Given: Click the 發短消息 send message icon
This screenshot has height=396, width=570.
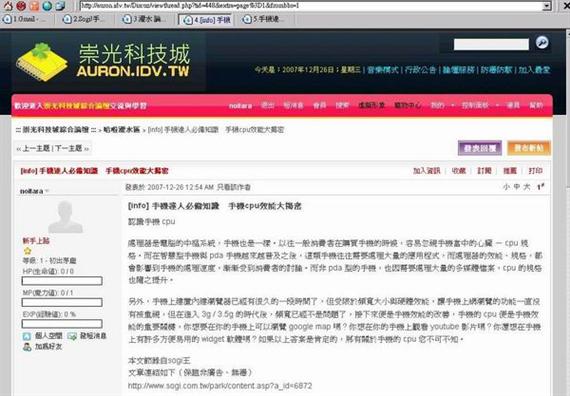Looking at the screenshot, I should [72, 336].
